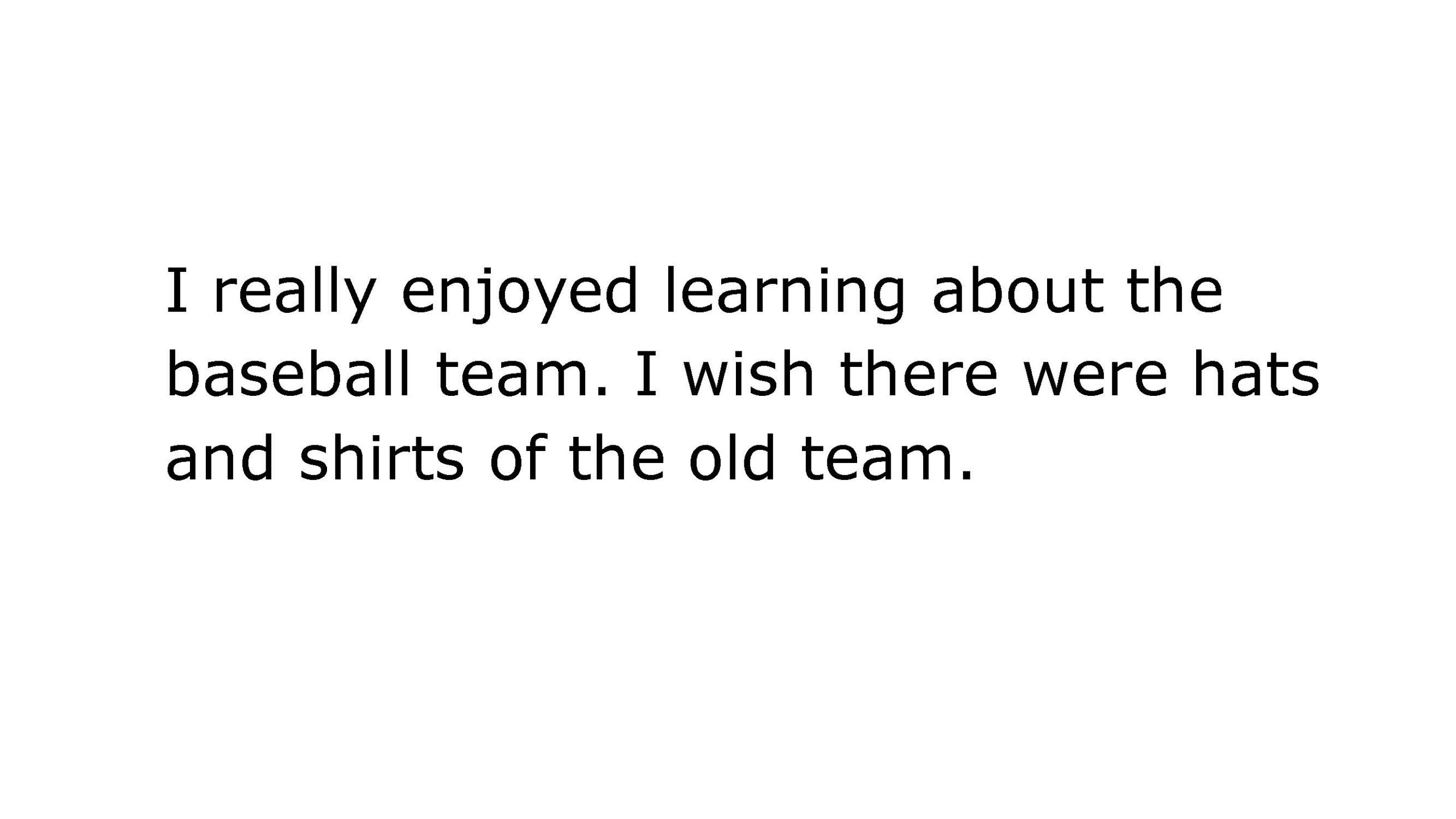Click the word "and"
Screen dimensions: 1456x819
point(221,459)
